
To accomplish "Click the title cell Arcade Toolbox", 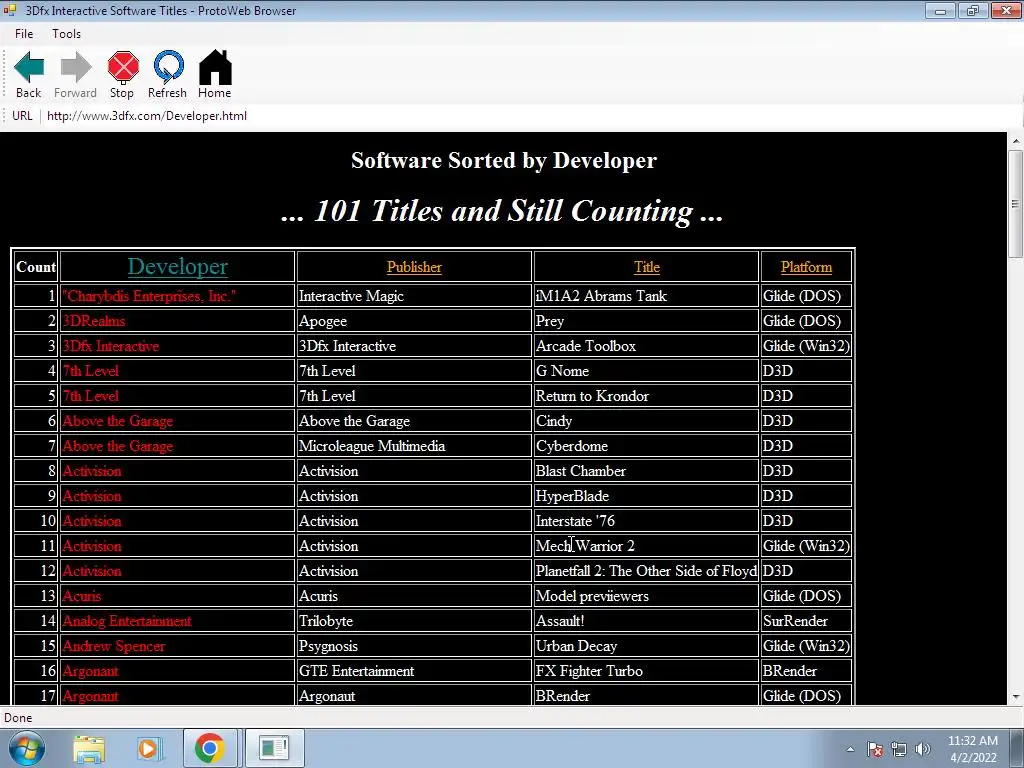I will click(646, 346).
